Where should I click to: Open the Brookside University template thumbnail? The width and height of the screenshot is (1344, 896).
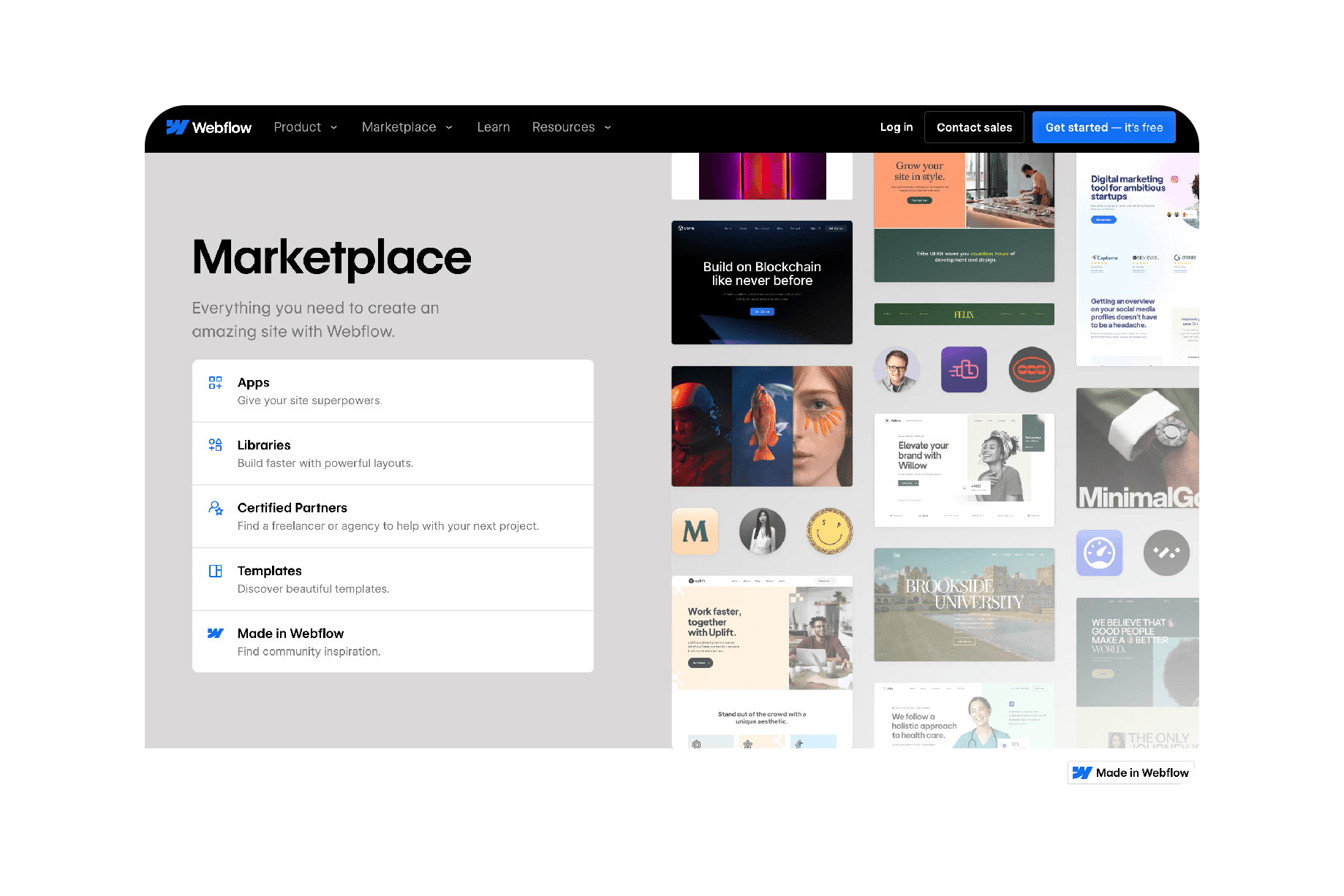pyautogui.click(x=964, y=604)
